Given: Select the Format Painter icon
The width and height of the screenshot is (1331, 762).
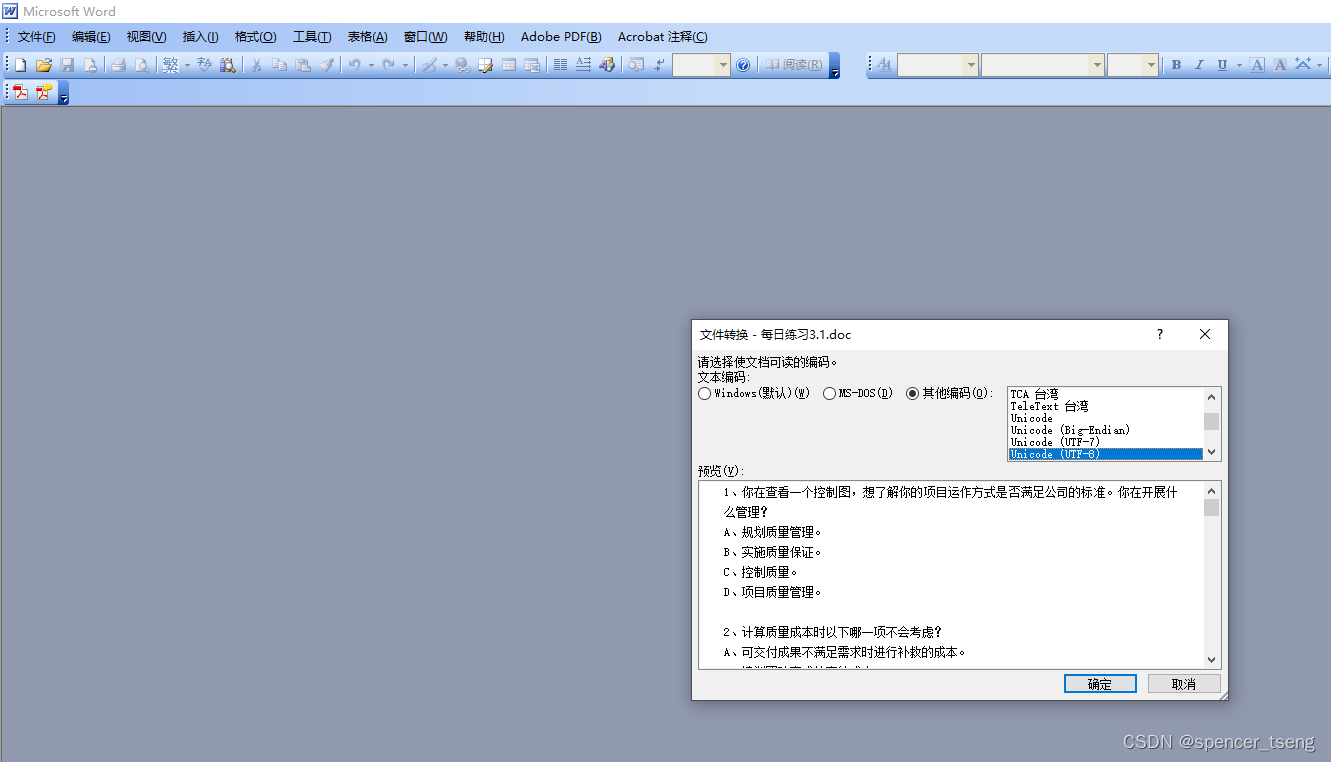Looking at the screenshot, I should pos(327,64).
